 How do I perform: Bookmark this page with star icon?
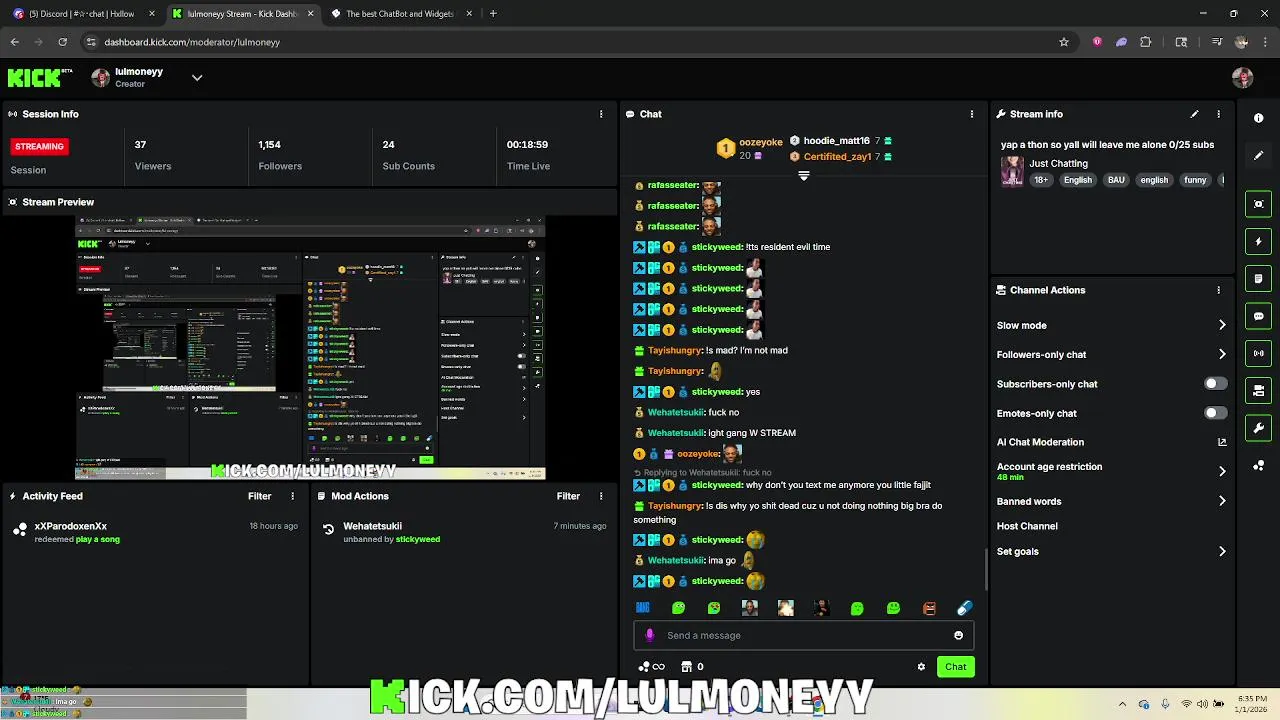1064,42
